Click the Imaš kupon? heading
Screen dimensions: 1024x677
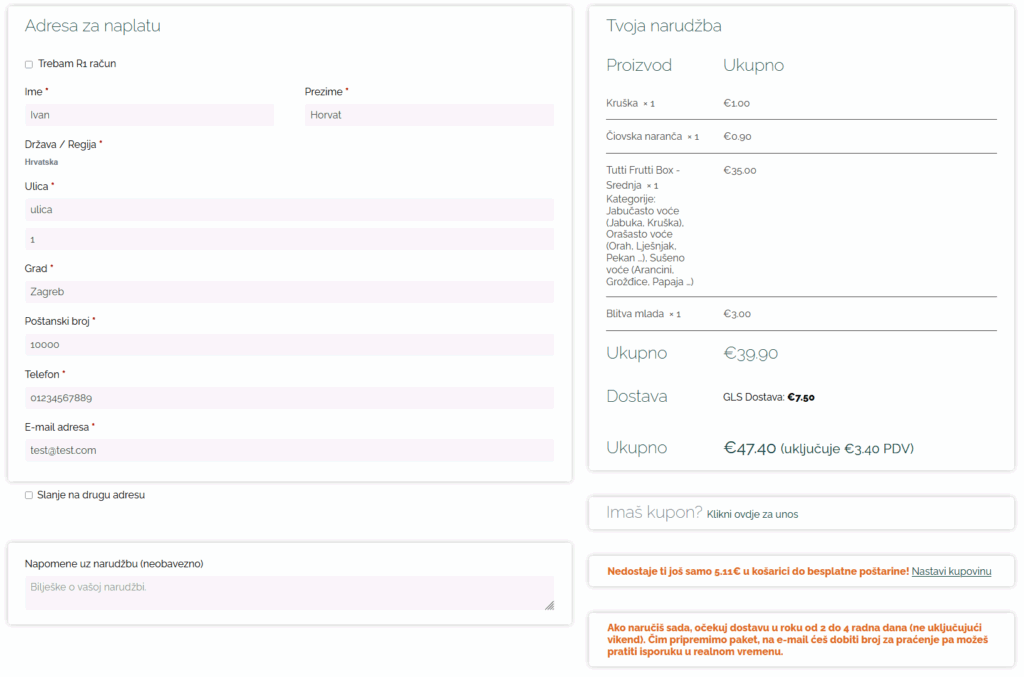tap(654, 513)
